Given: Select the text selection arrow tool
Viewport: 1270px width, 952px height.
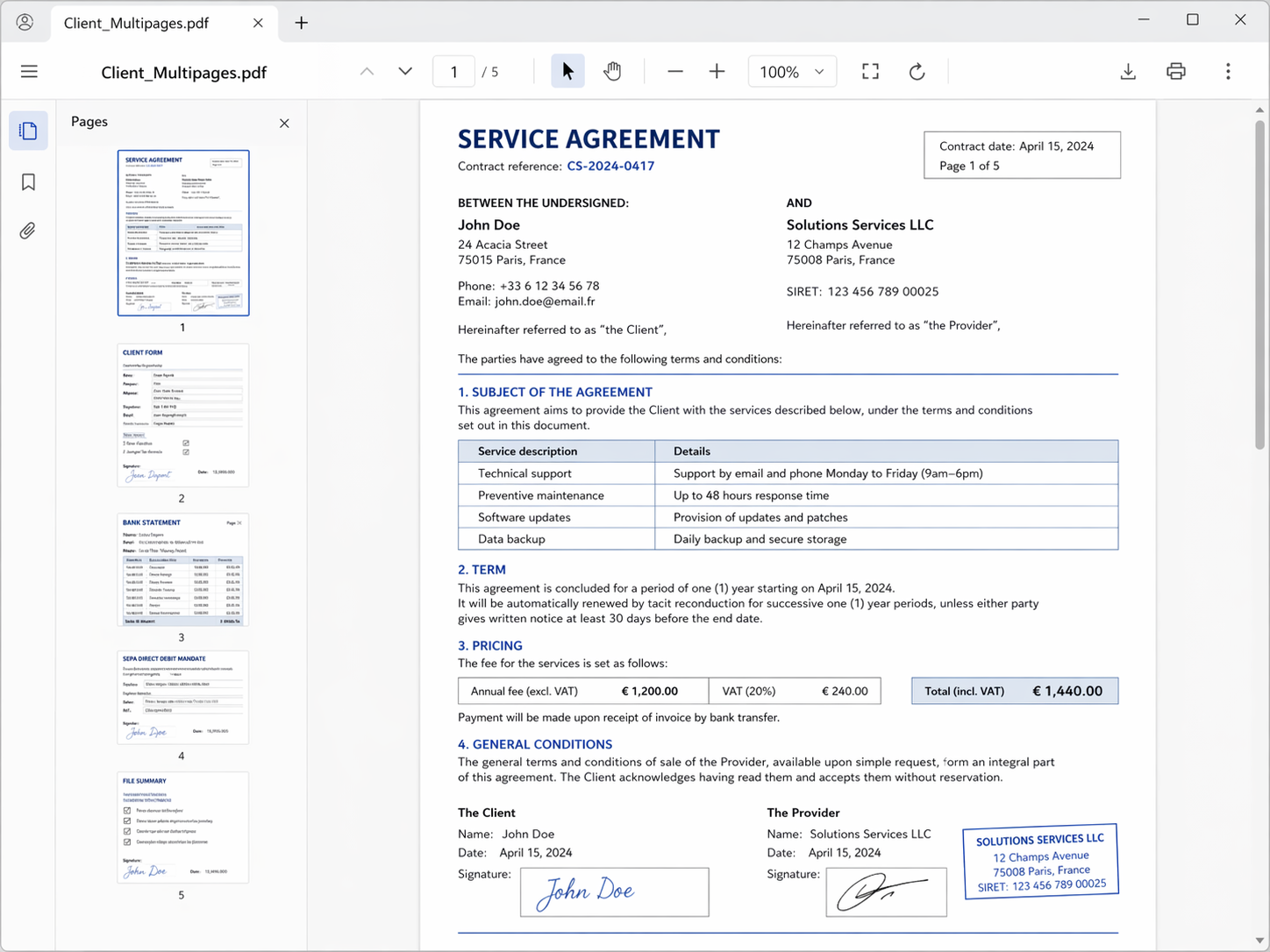Looking at the screenshot, I should click(567, 71).
